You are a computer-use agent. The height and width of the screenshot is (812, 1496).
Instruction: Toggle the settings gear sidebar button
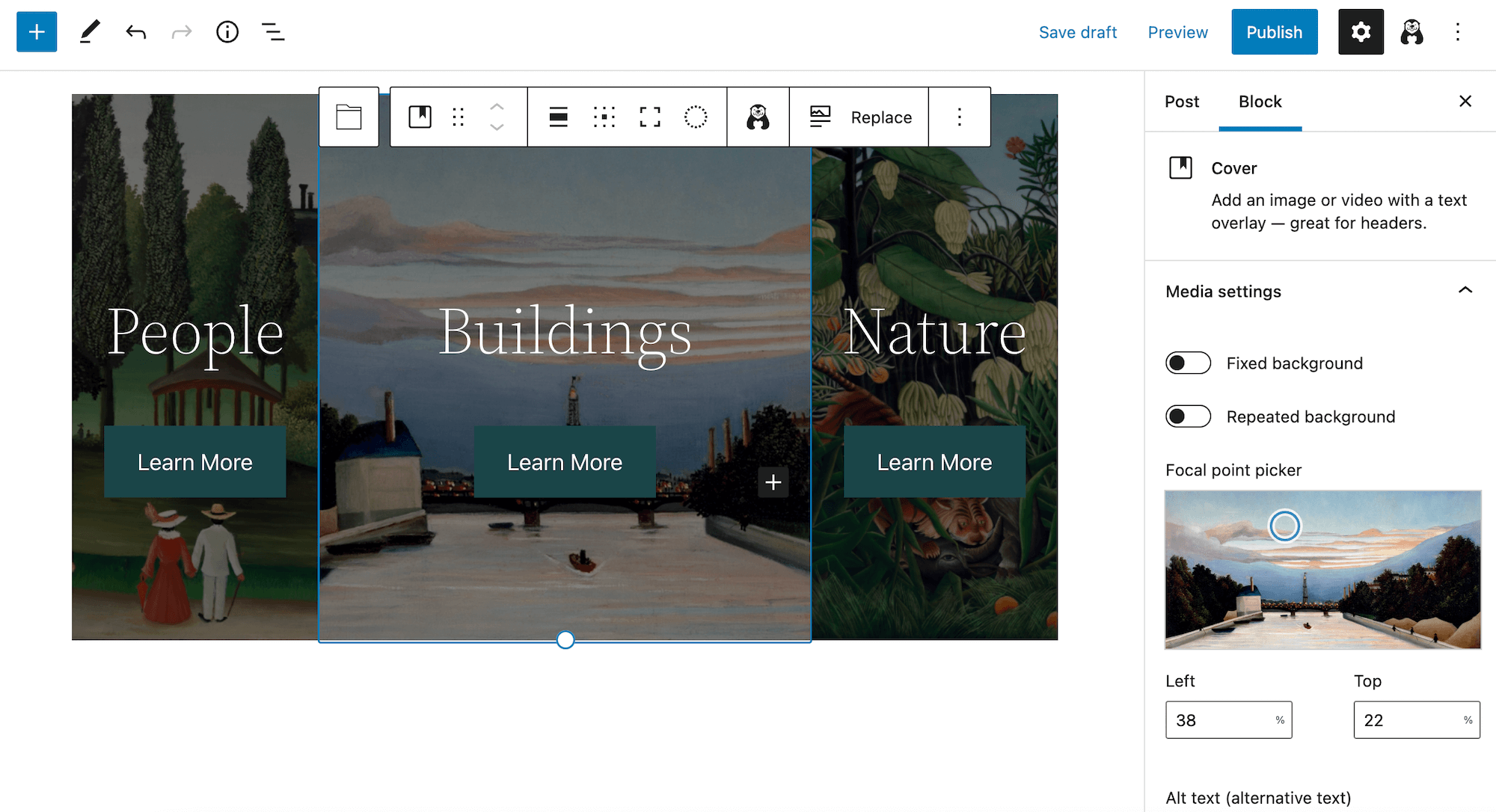pyautogui.click(x=1361, y=32)
